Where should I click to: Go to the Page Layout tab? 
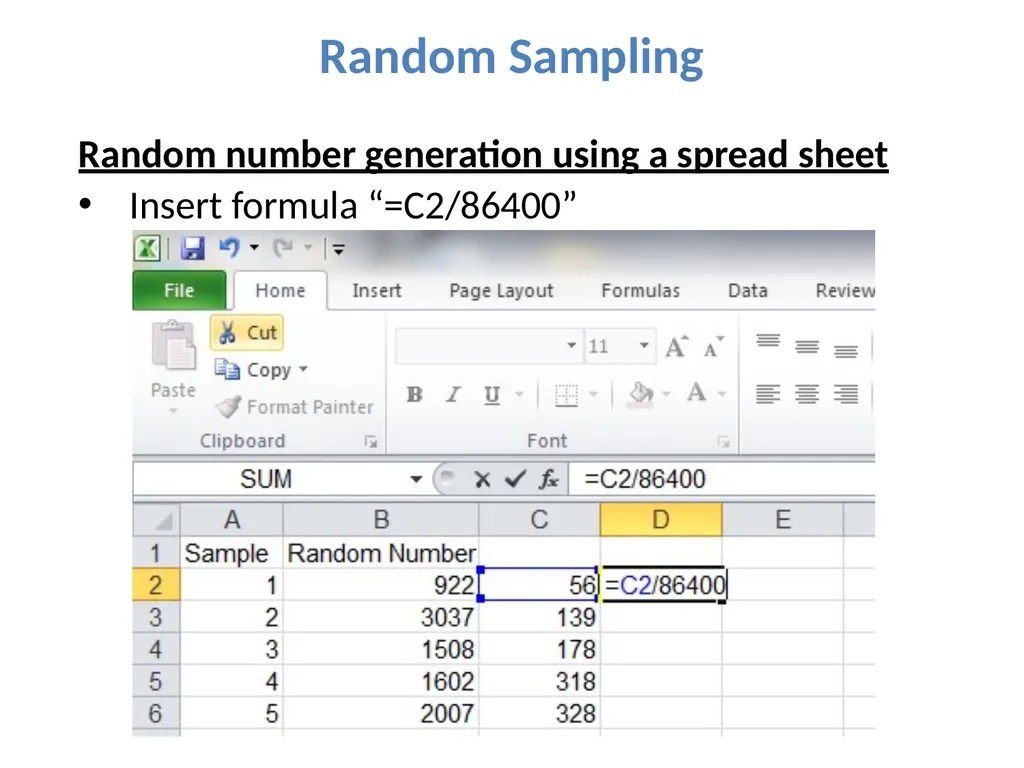click(x=501, y=291)
